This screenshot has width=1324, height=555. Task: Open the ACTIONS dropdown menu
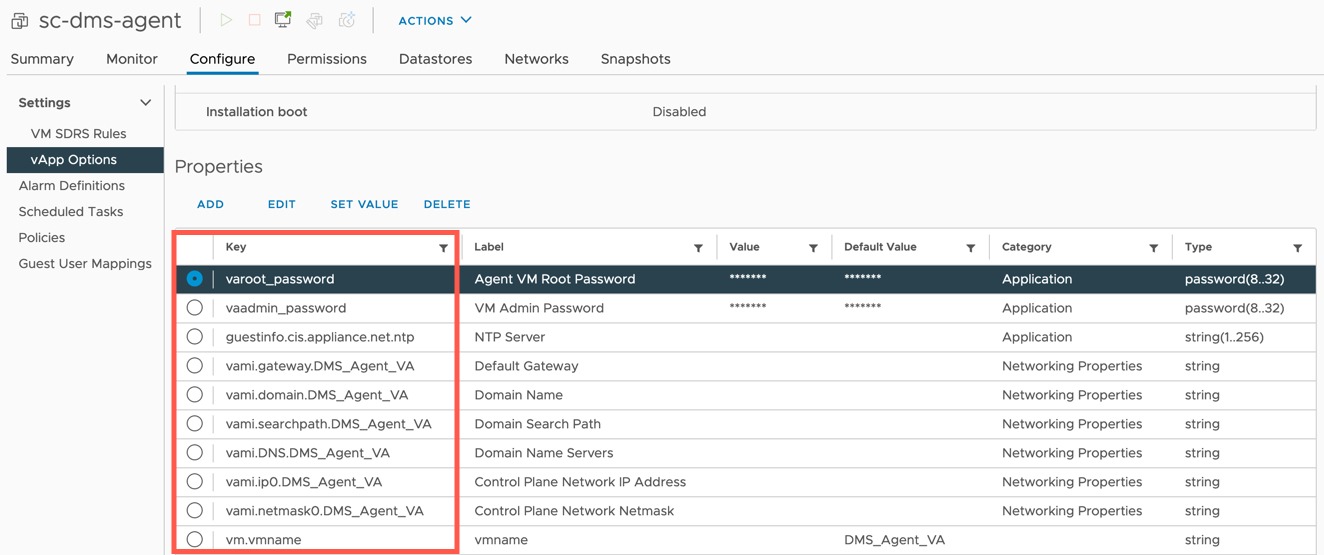click(435, 20)
